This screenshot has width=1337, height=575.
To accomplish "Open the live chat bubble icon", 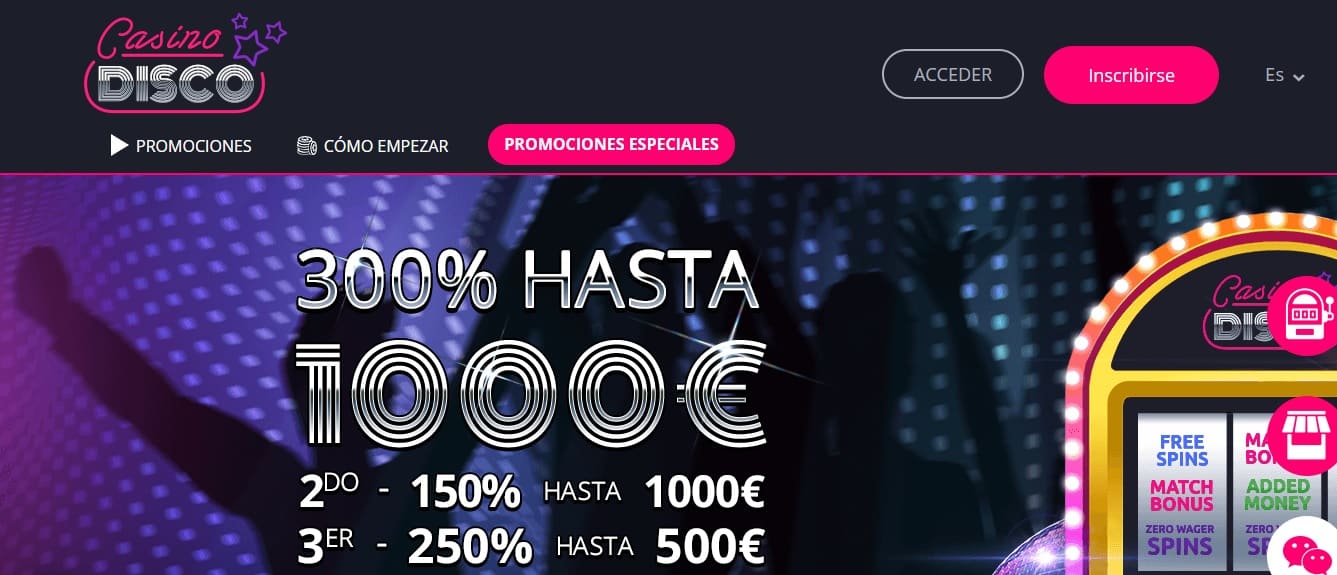I will click(x=1305, y=552).
